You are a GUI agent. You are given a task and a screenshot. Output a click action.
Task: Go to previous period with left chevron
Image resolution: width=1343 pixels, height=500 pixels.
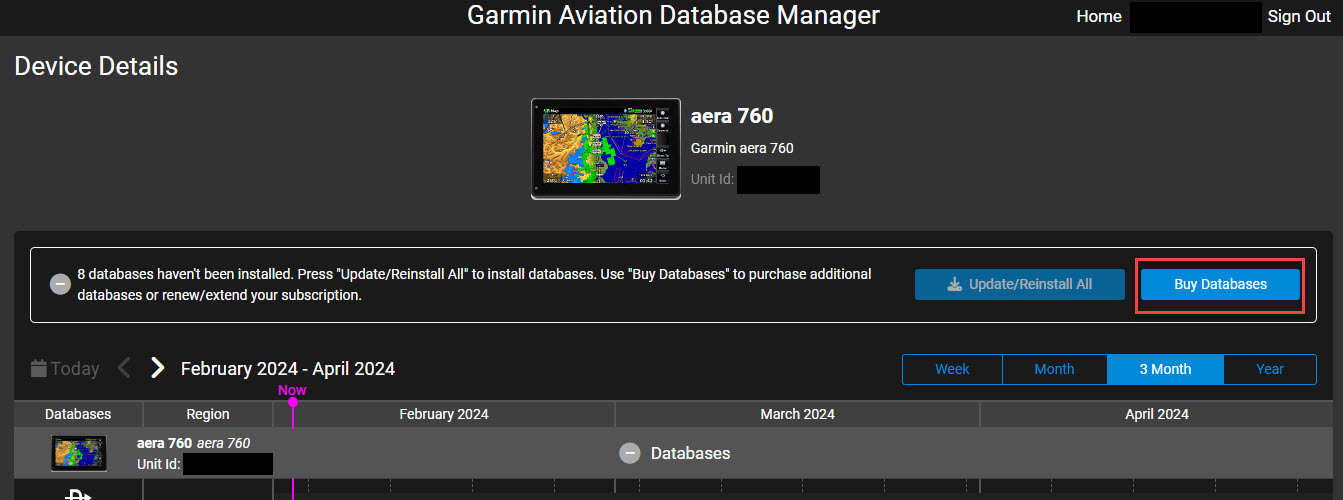click(124, 368)
